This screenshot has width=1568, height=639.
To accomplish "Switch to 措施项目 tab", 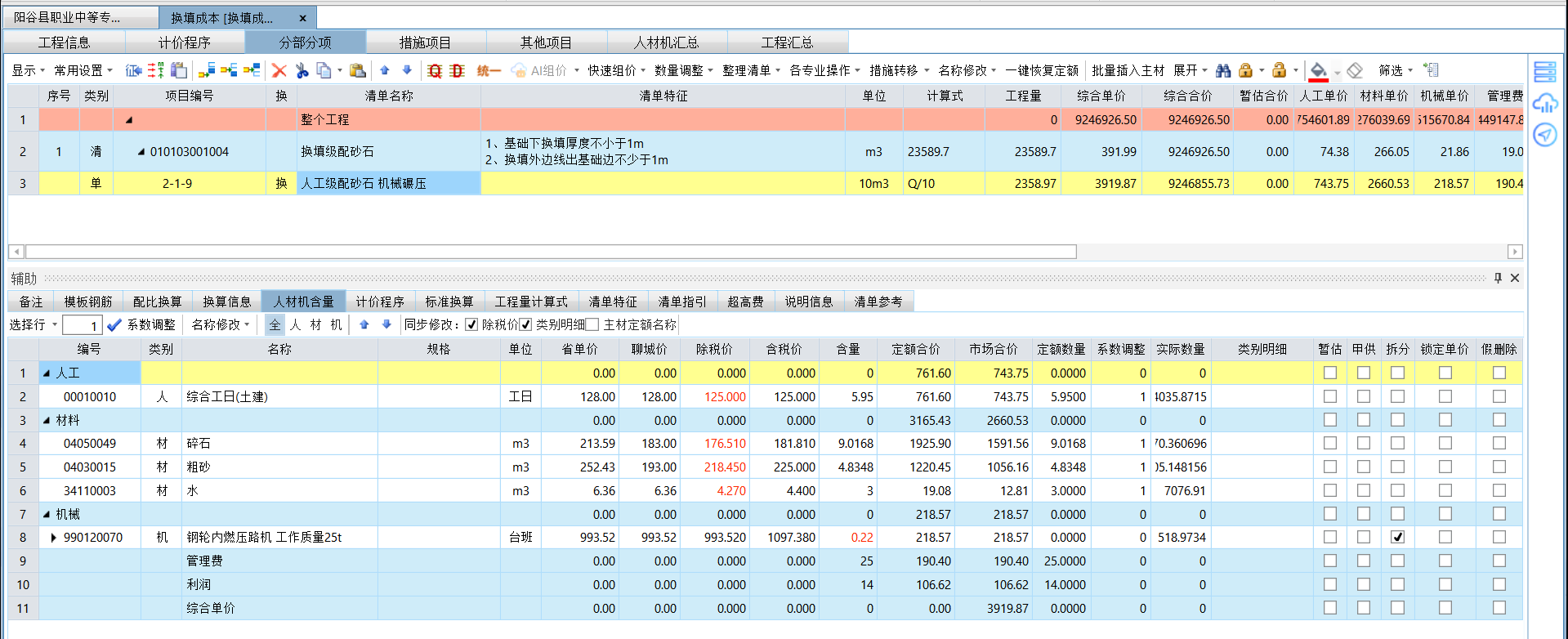I will [426, 42].
